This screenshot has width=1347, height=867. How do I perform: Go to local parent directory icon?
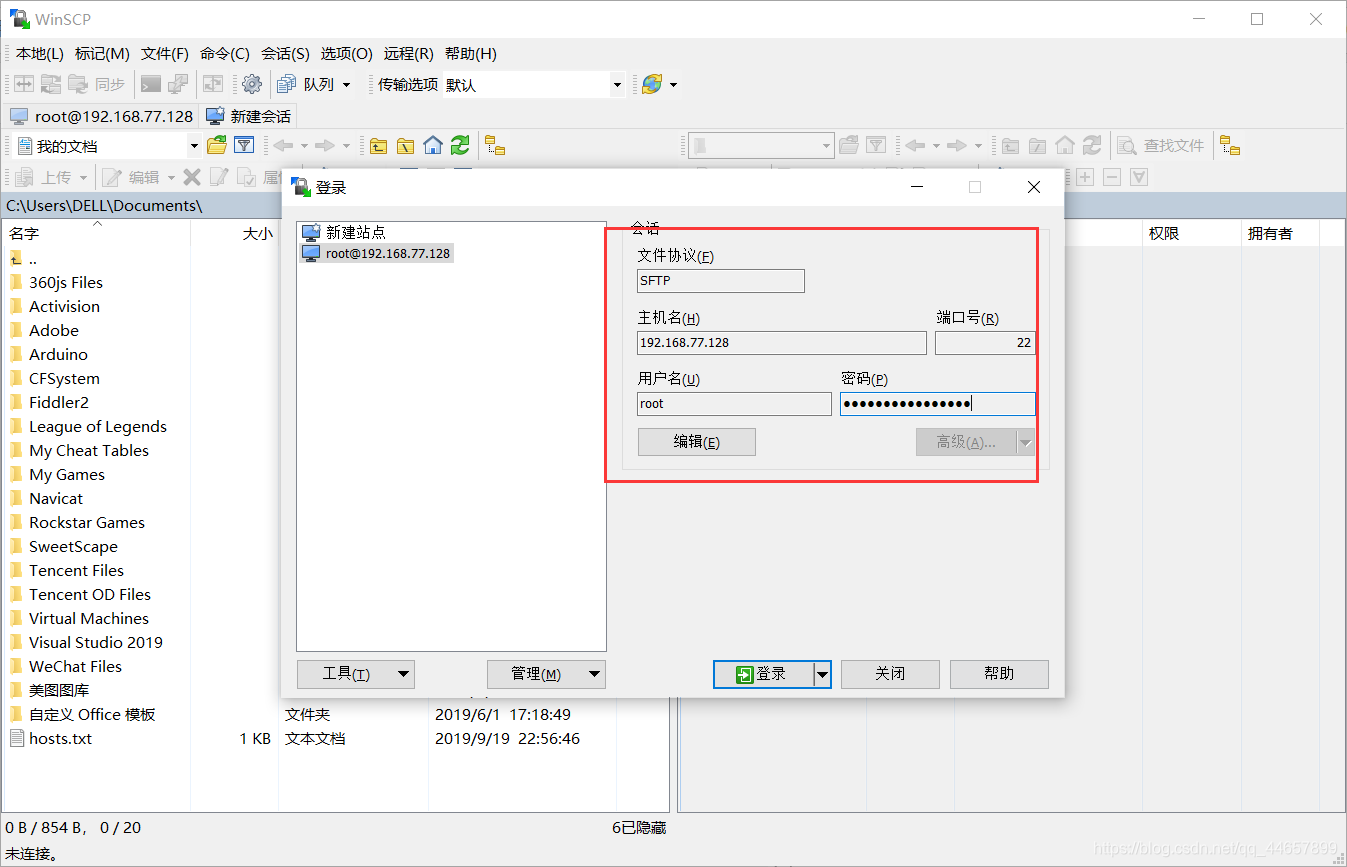click(378, 146)
